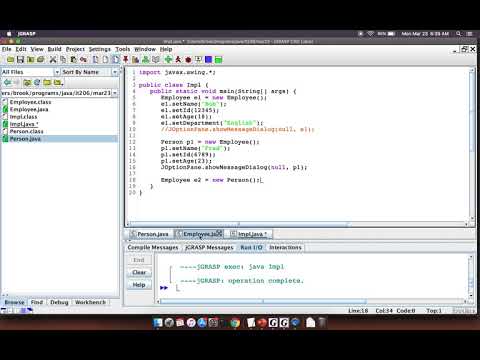This screenshot has width=480, height=360.
Task: Click the Run I/O horizontal scrollbar
Action: [263, 301]
